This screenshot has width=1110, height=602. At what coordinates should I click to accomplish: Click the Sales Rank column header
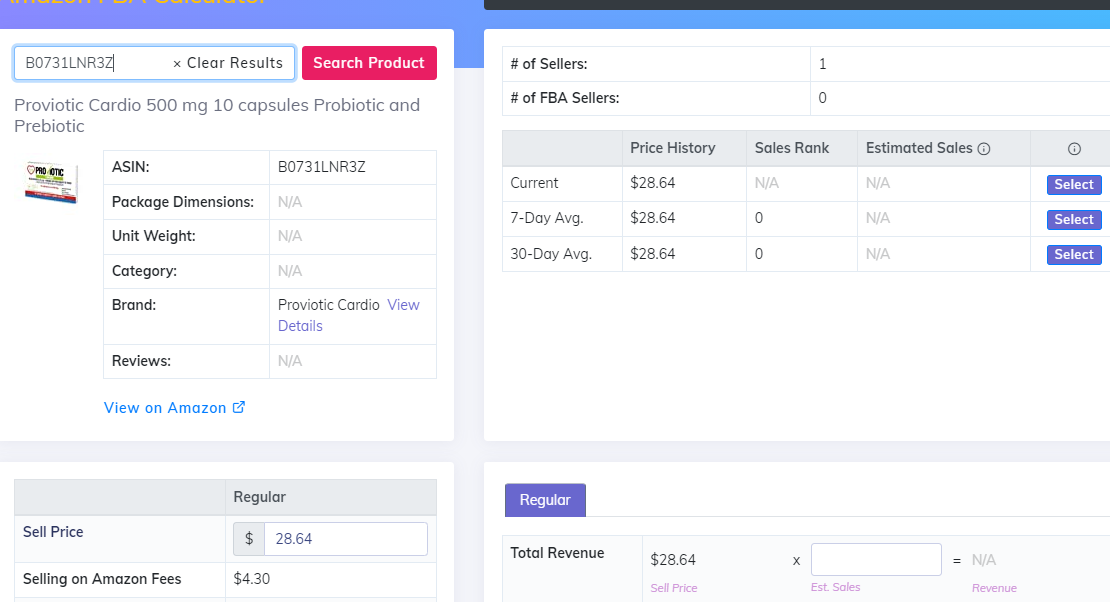792,148
